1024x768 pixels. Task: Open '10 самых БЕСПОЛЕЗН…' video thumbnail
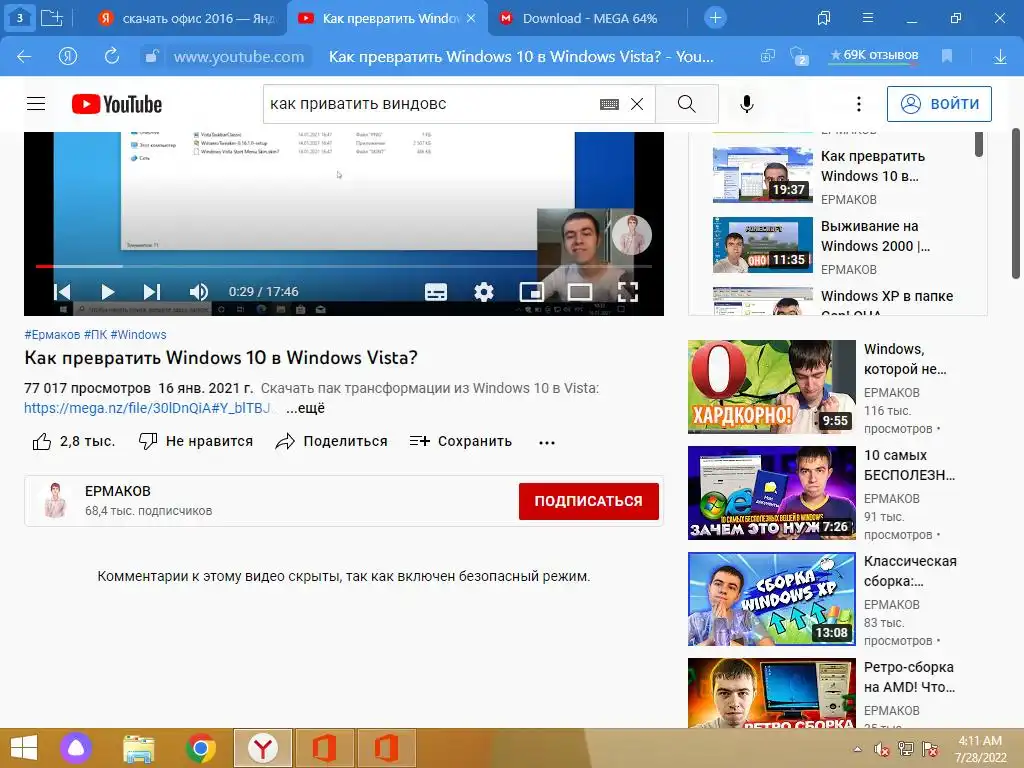[771, 492]
